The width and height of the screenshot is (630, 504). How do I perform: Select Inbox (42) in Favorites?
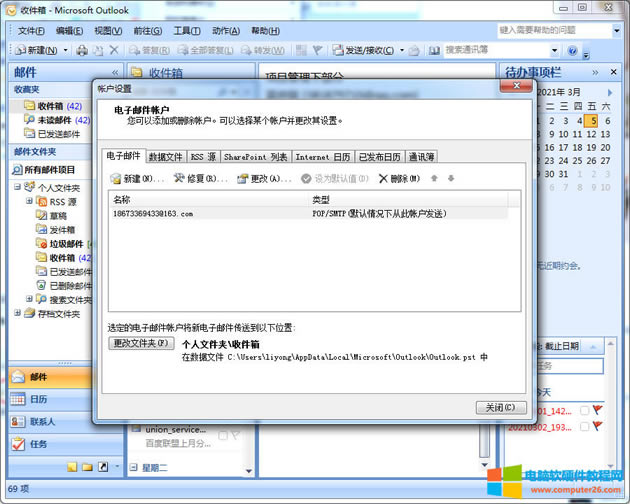pos(53,106)
